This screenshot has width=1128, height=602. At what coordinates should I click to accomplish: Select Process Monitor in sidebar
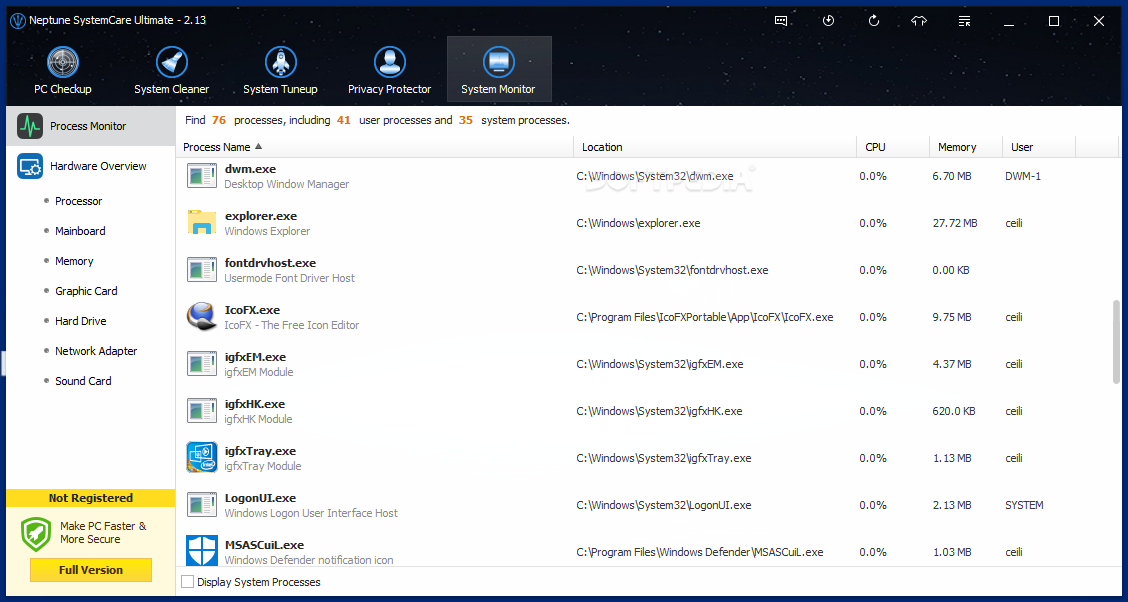click(x=91, y=126)
